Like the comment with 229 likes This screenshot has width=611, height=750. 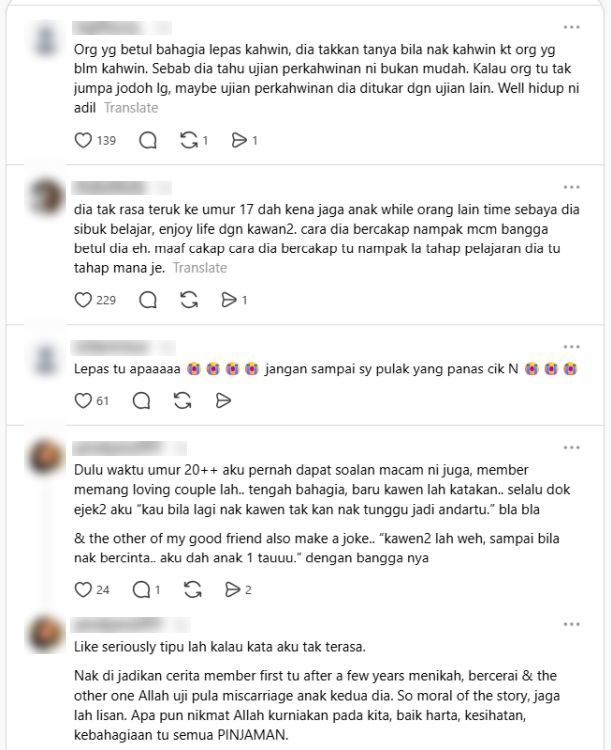pos(83,300)
